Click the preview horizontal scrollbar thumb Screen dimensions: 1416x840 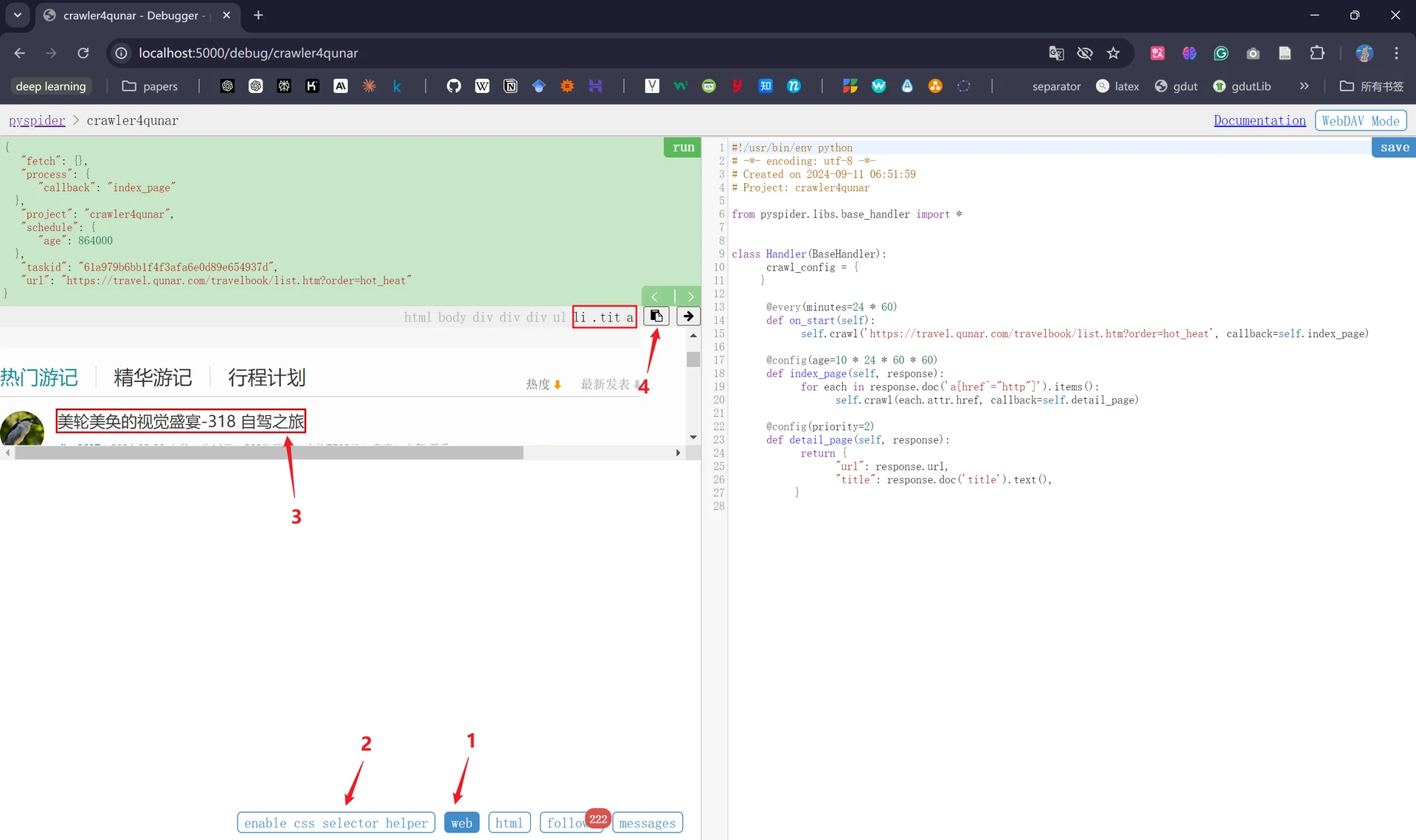(269, 453)
